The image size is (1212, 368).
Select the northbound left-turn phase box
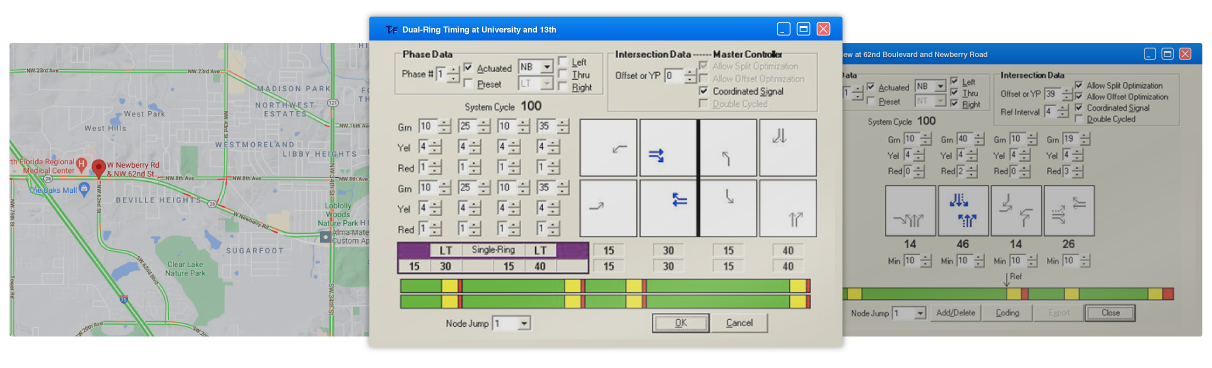[x=728, y=149]
